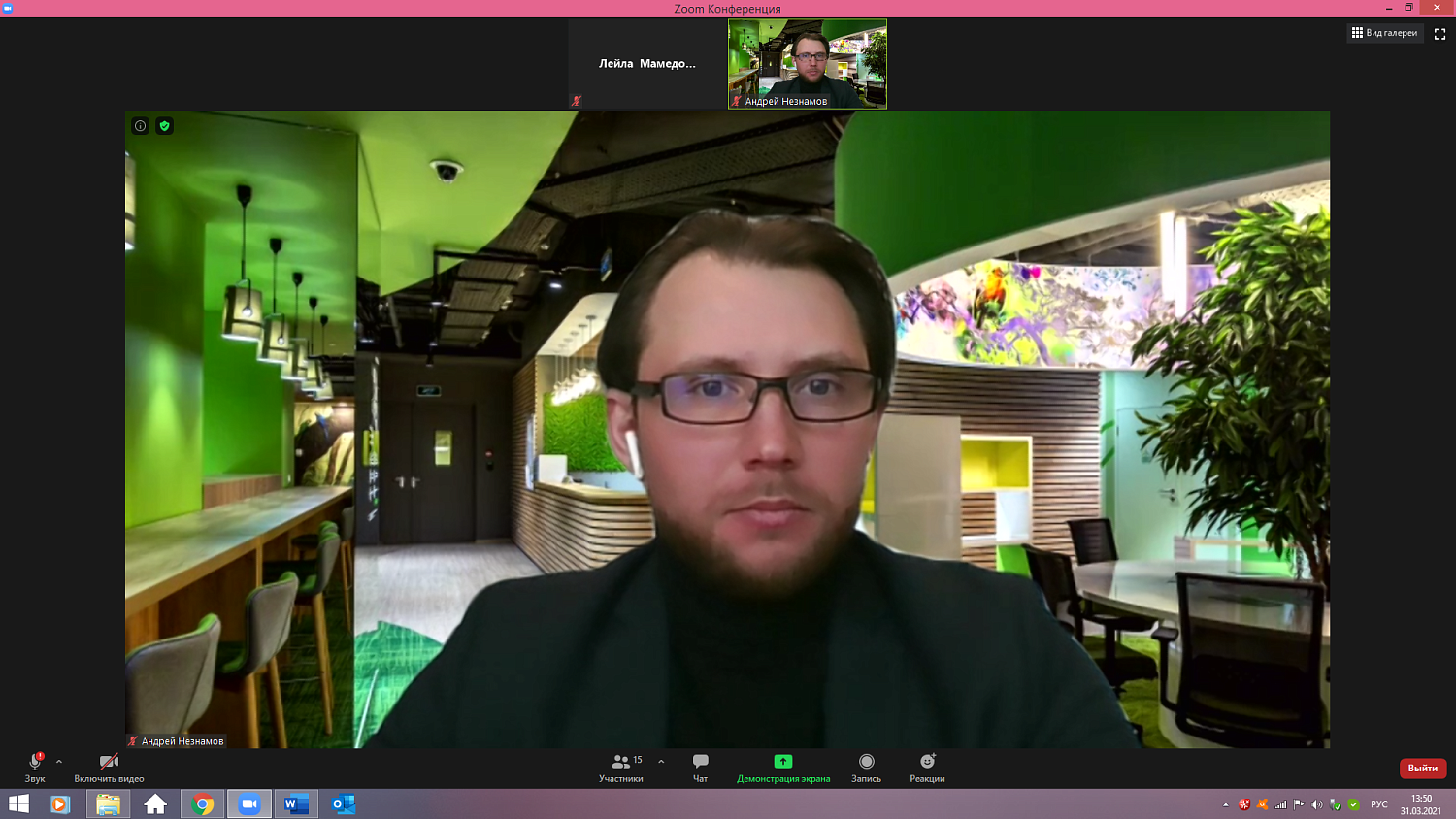
Task: Open Action Center flag tray icon
Action: pos(1299,804)
